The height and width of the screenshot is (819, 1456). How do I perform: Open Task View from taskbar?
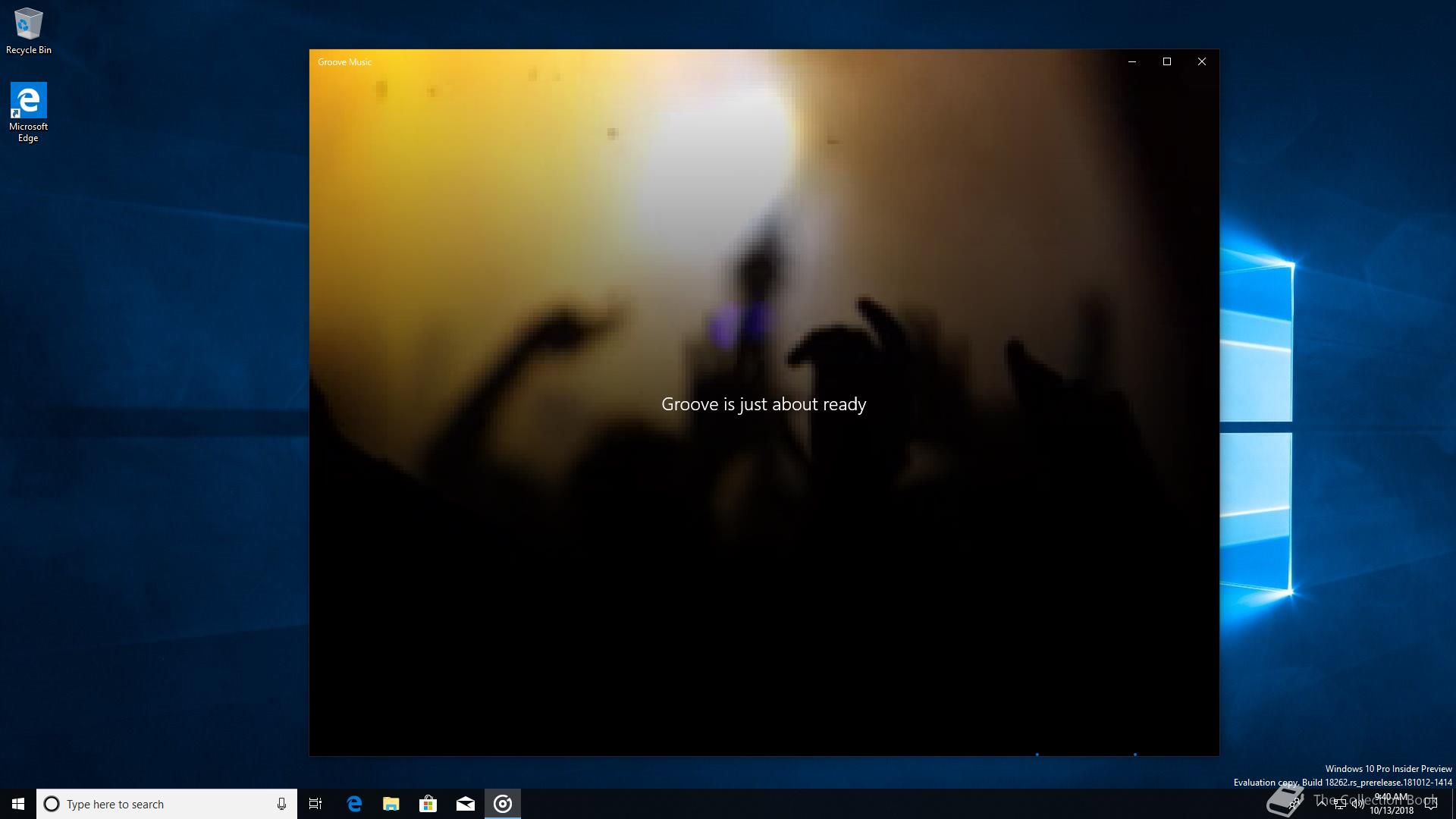315,804
